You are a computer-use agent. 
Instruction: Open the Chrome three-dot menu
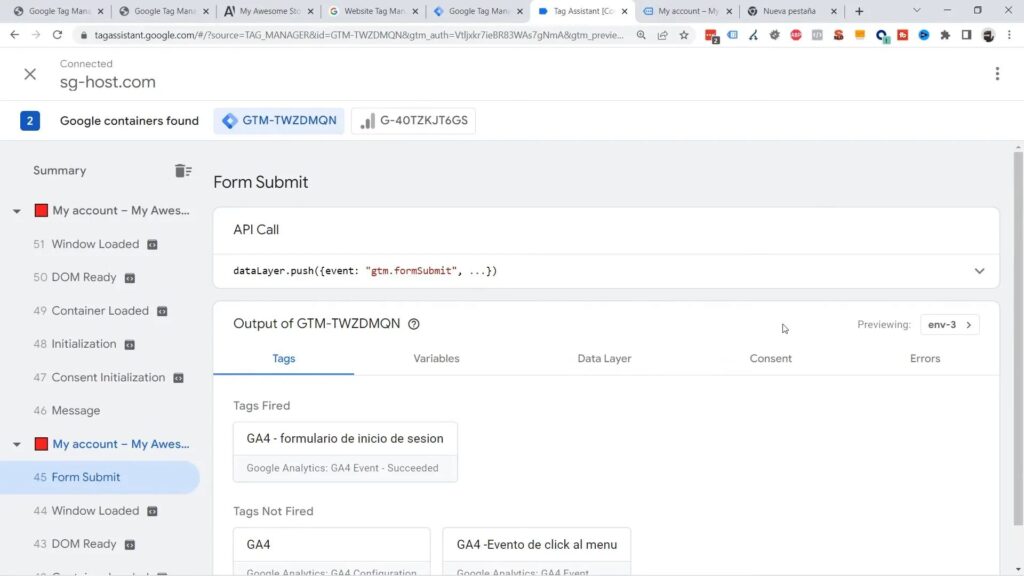[1010, 35]
